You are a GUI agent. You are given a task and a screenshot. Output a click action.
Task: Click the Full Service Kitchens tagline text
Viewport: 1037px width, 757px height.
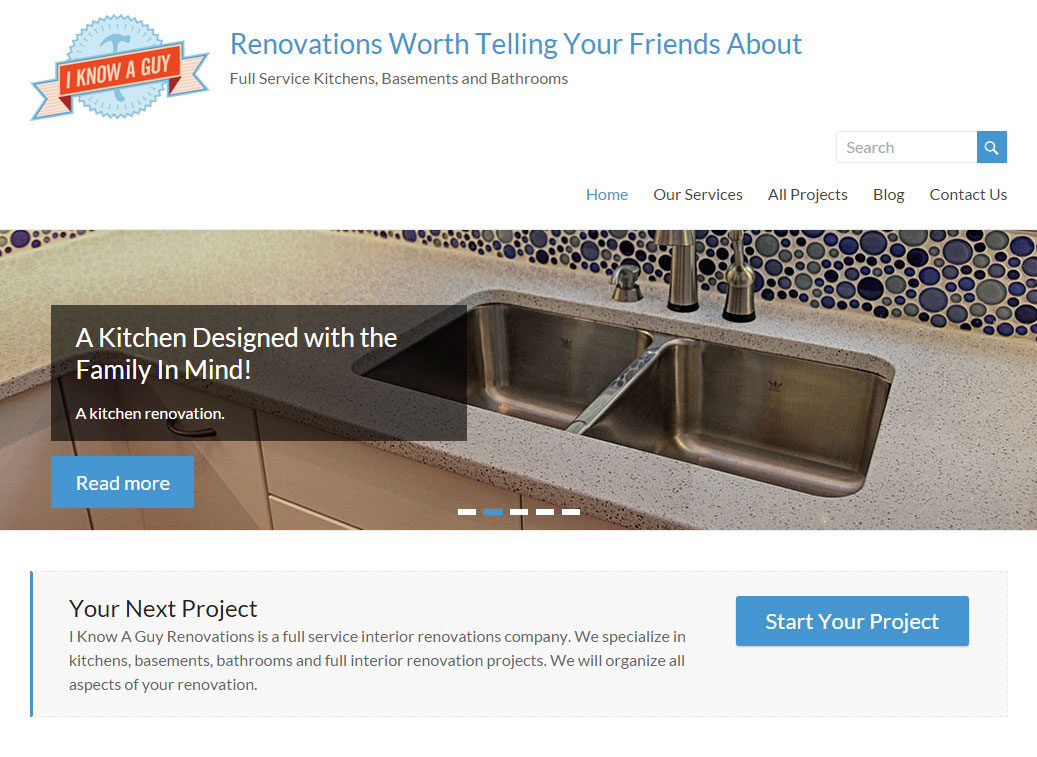(x=399, y=79)
